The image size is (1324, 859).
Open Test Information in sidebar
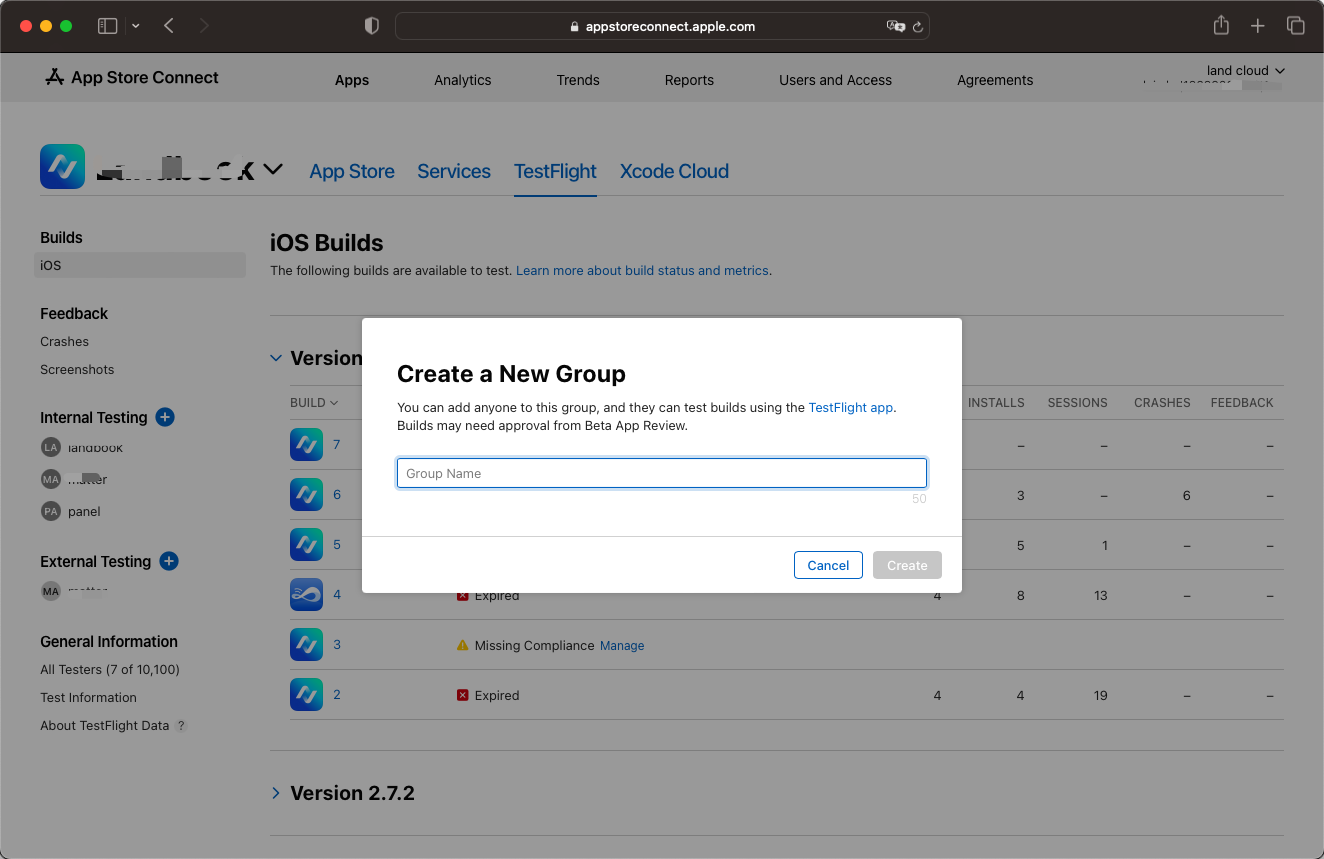[x=88, y=697]
